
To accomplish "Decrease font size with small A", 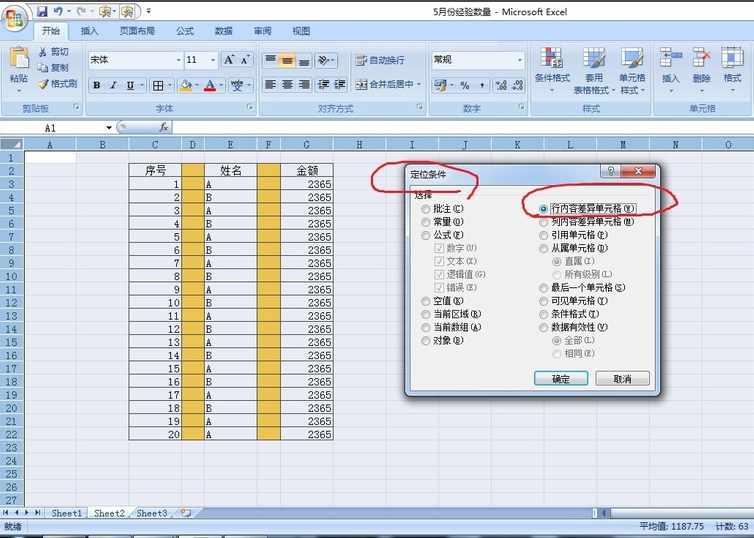I will click(245, 60).
